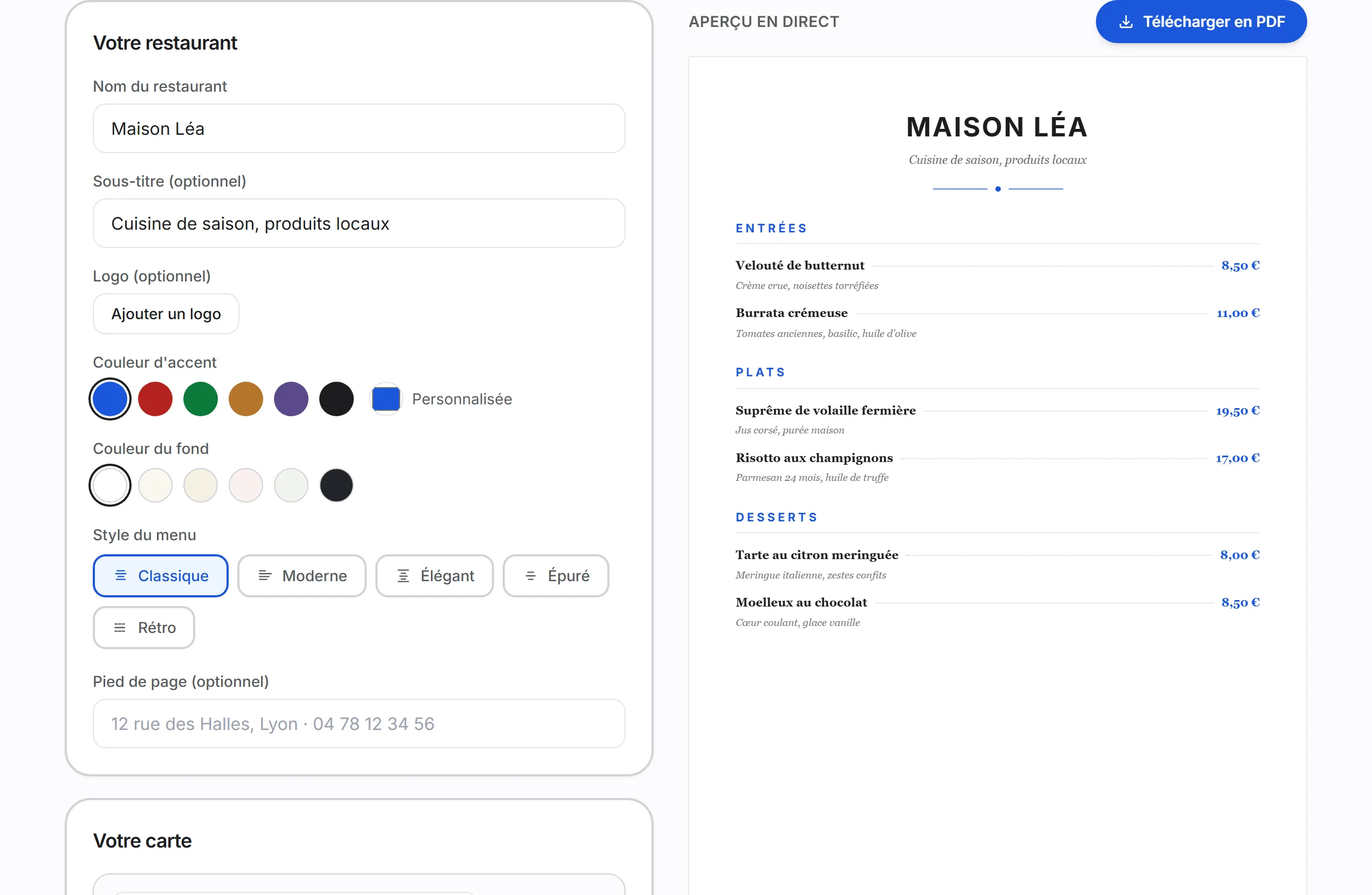Click Burrata crémeuse in the preview

click(792, 313)
